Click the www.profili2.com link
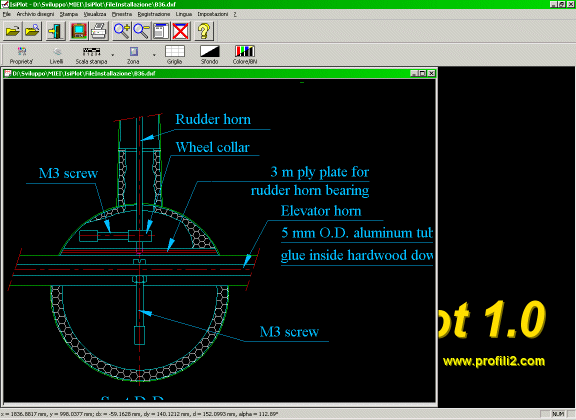This screenshot has height=420, width=576. [x=494, y=361]
